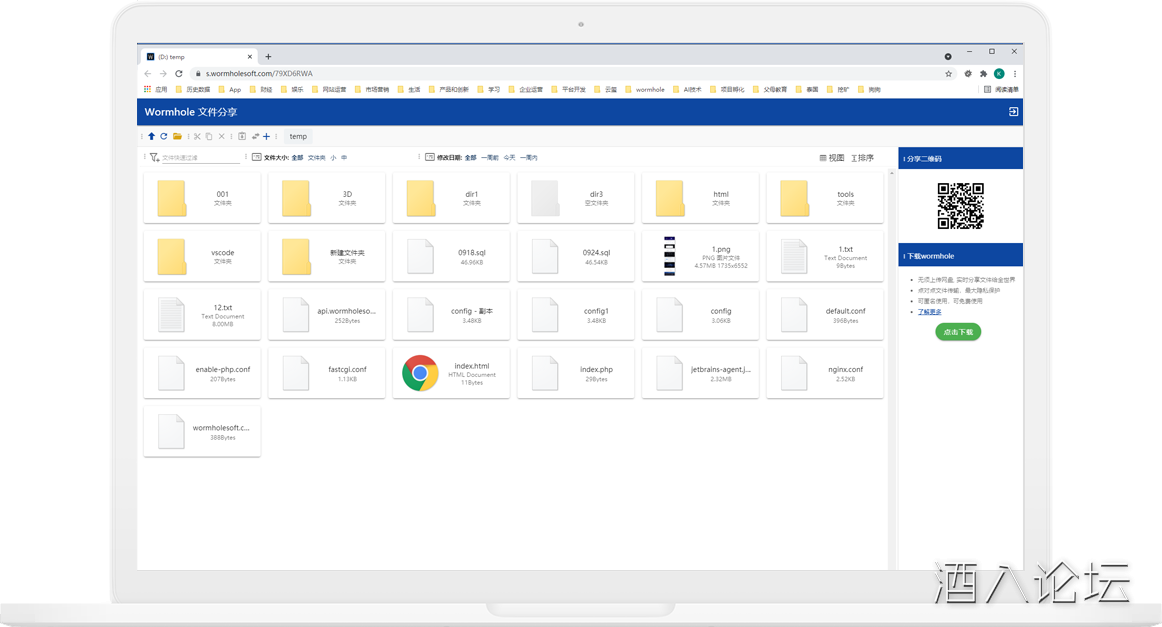The image size is (1162, 627).
Task: Select the 文件夹 file size filter
Action: [316, 158]
